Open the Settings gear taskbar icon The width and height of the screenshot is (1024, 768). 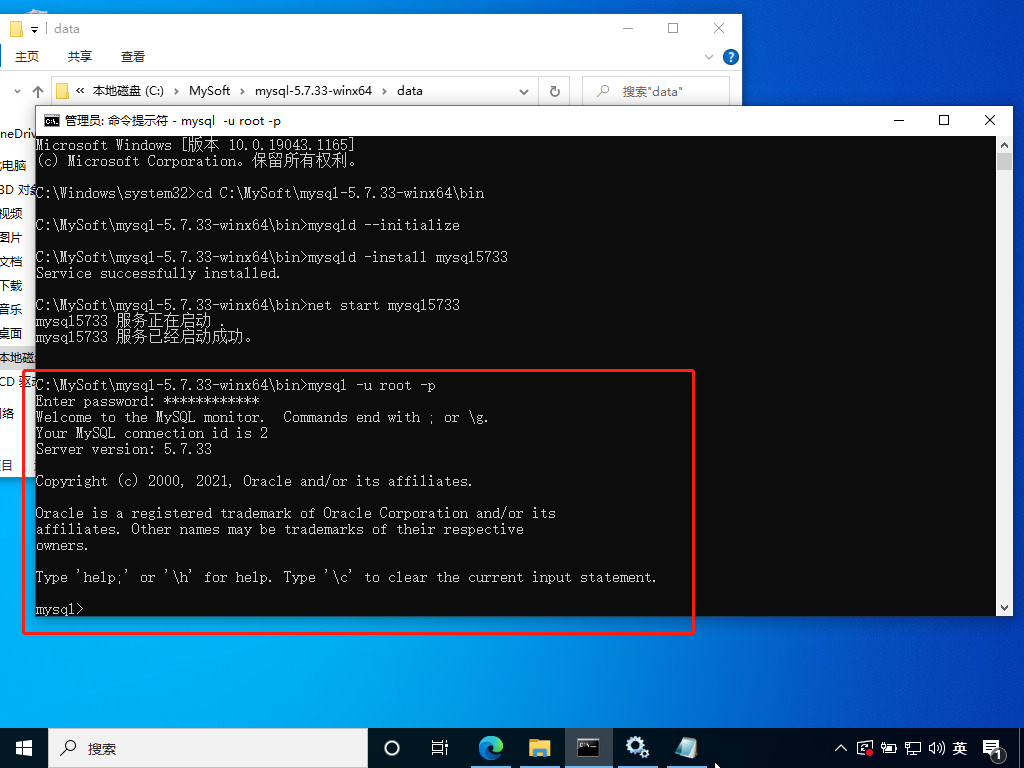(x=637, y=748)
